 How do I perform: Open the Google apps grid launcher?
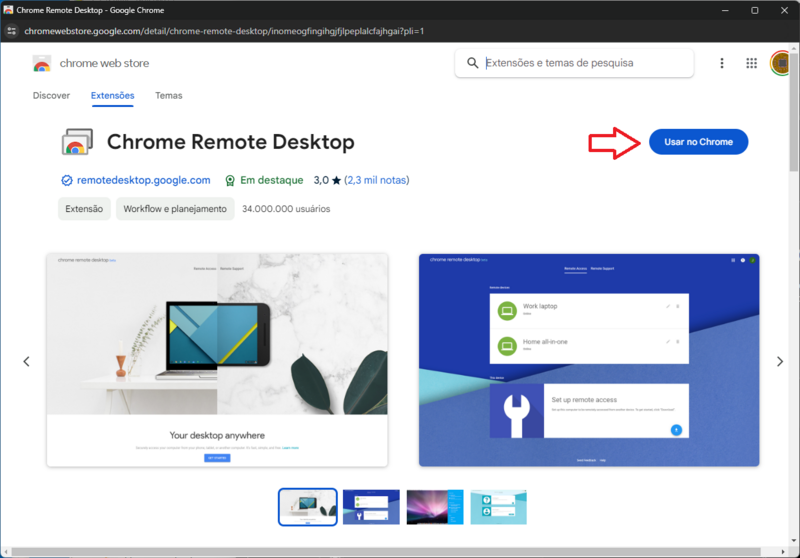point(751,63)
